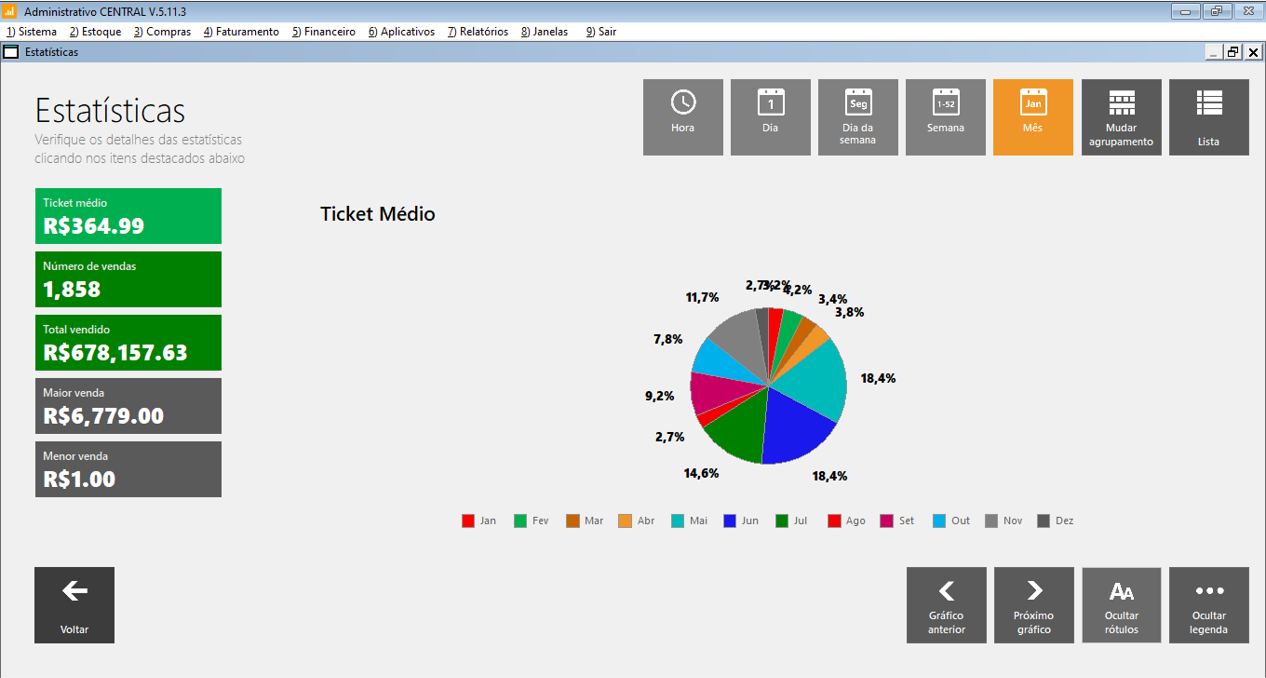The image size is (1266, 678).
Task: Toggle Ocultar rótulos labels
Action: 1121,605
